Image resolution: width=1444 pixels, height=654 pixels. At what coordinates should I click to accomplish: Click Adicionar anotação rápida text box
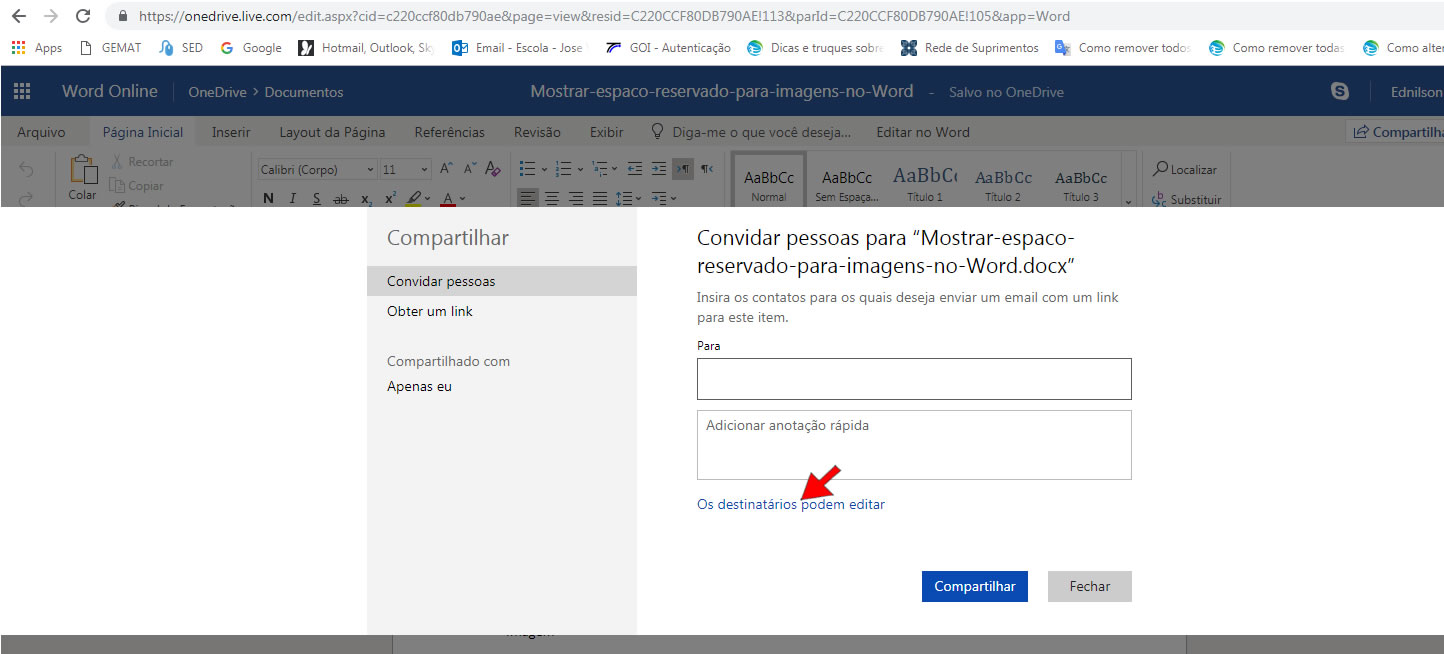click(x=914, y=445)
